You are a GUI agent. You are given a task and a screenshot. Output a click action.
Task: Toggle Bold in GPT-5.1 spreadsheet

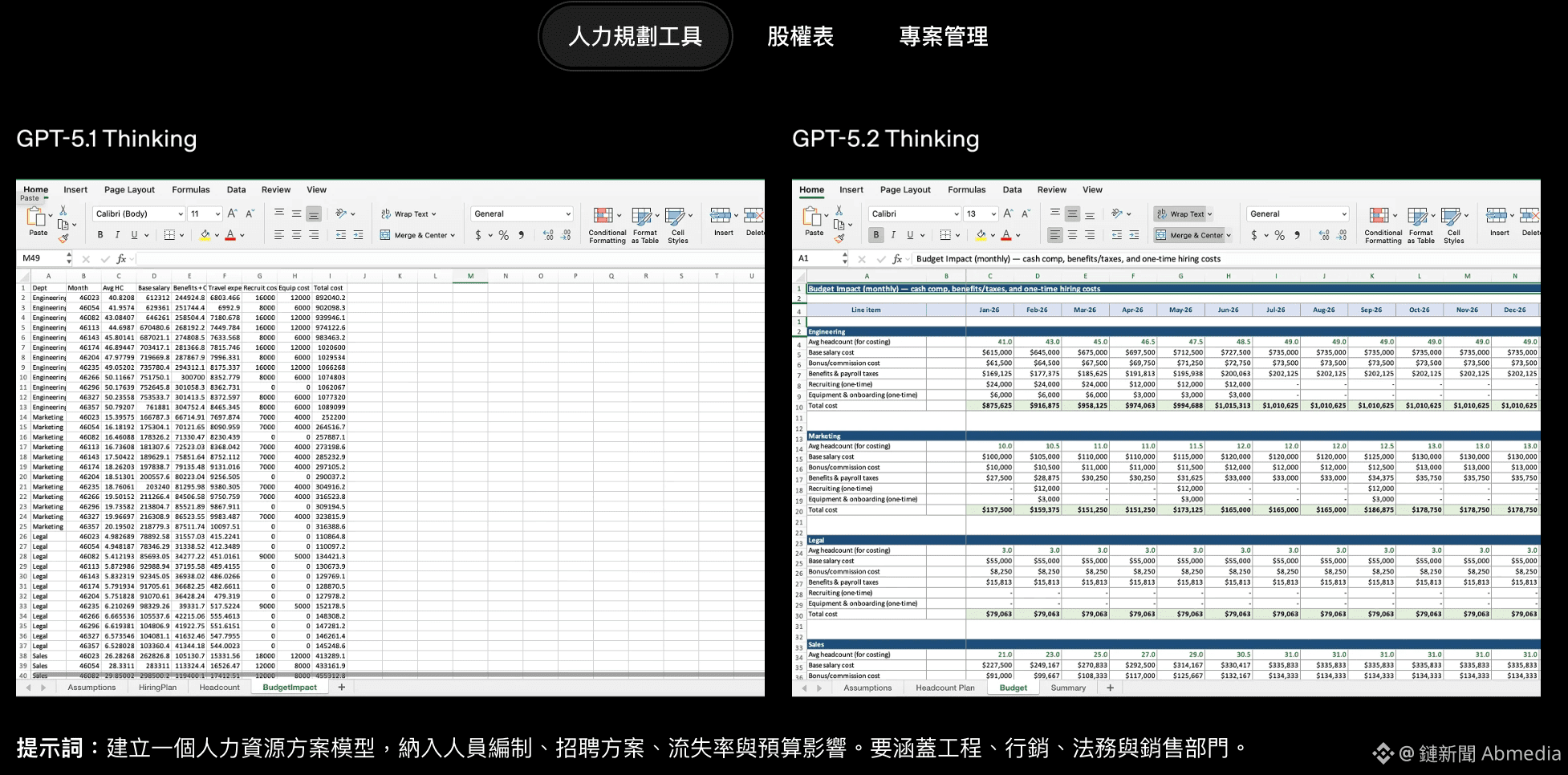(100, 235)
